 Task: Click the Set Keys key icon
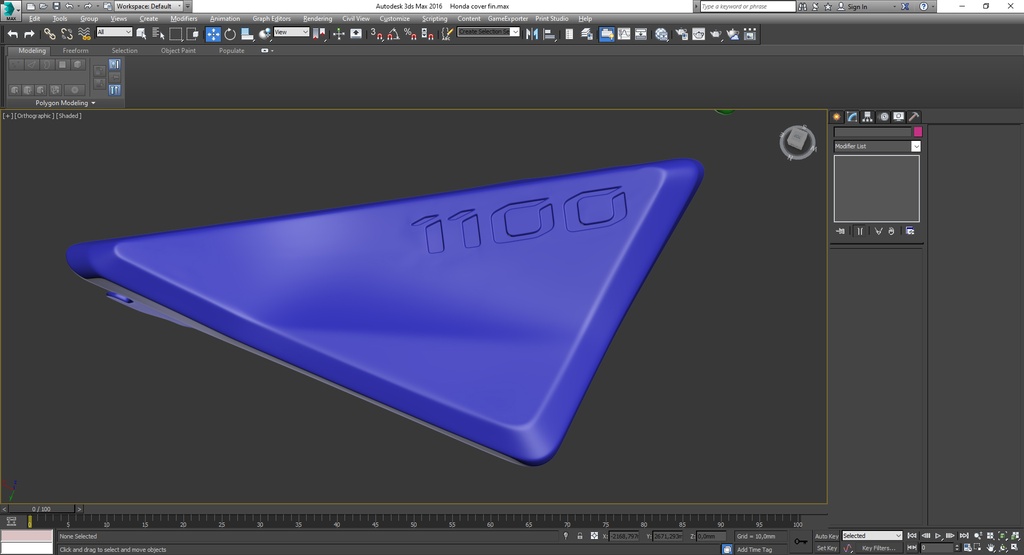click(x=800, y=541)
